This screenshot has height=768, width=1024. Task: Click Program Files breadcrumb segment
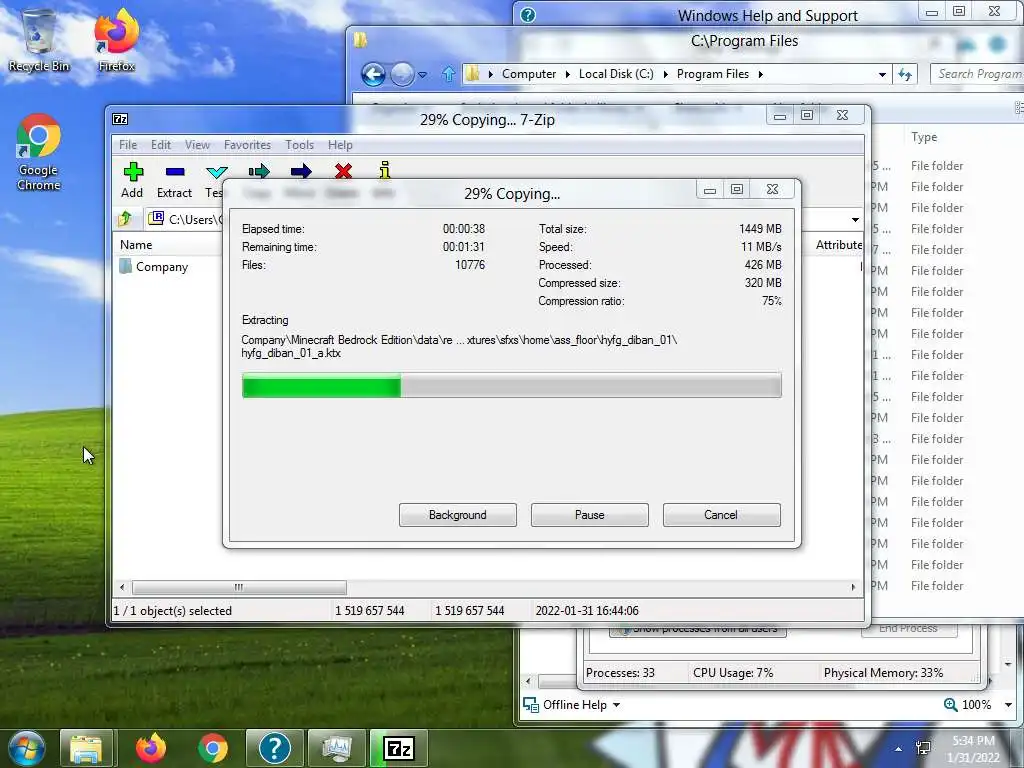pos(712,74)
